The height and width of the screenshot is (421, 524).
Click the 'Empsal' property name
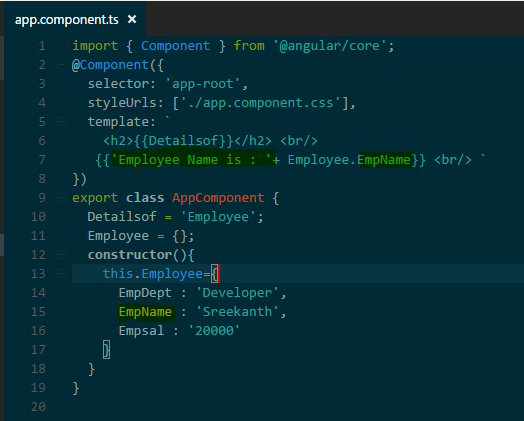(x=141, y=331)
